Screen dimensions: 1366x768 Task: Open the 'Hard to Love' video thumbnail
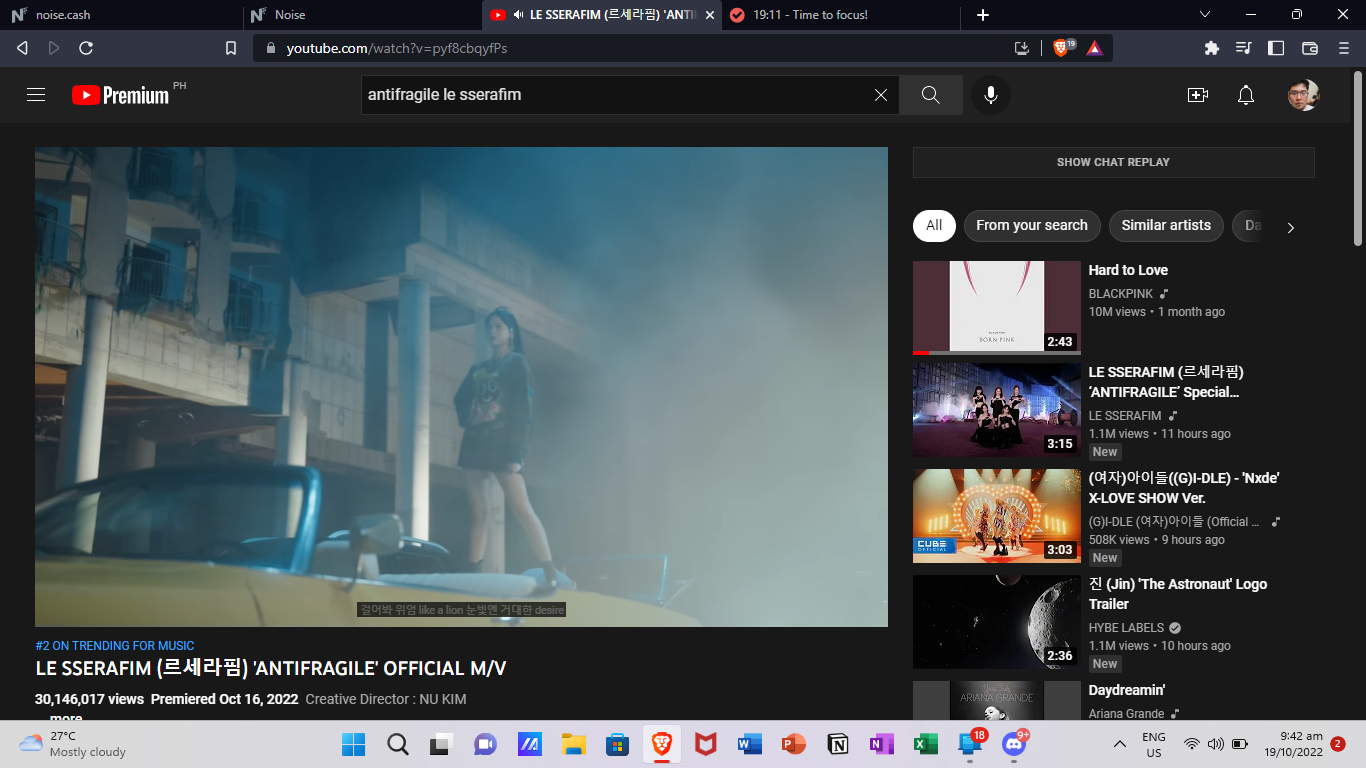(997, 308)
